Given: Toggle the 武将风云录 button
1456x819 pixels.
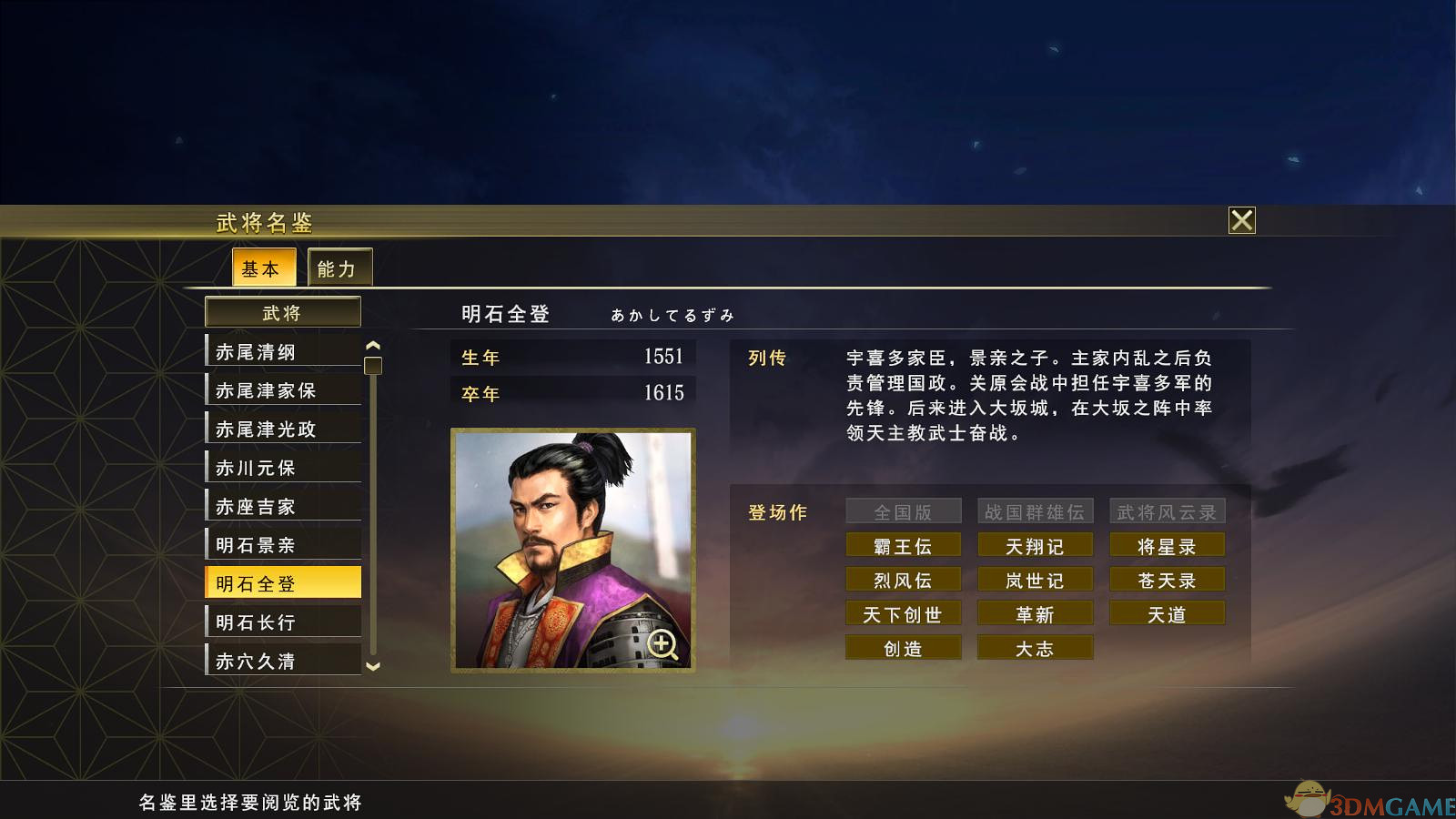Looking at the screenshot, I should (1167, 511).
